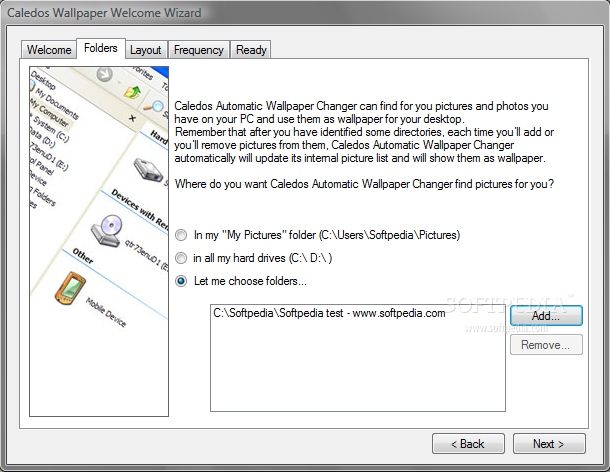Click the Remove... button
Screen dimensions: 610x472
pyautogui.click(x=546, y=345)
